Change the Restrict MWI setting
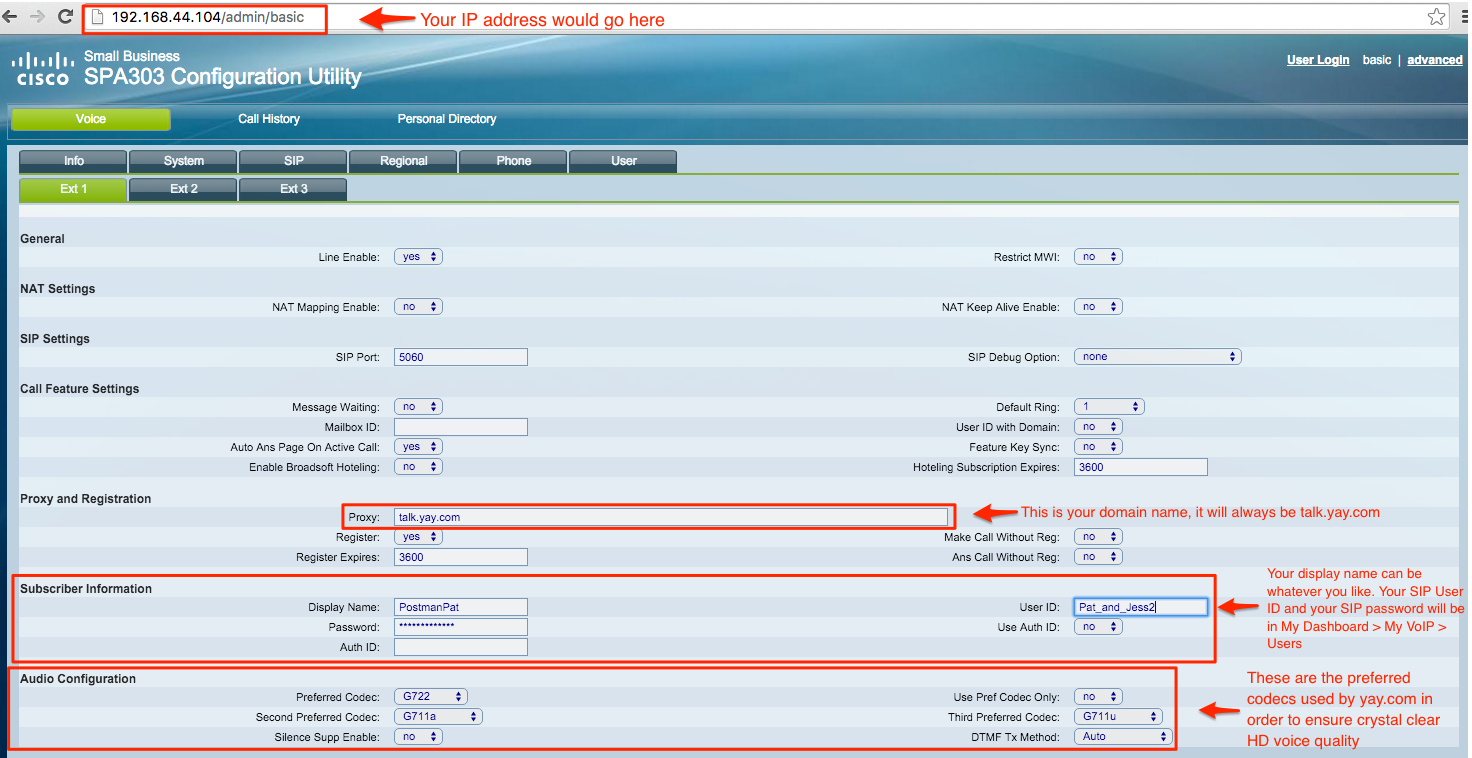The width and height of the screenshot is (1472, 758). [1098, 257]
